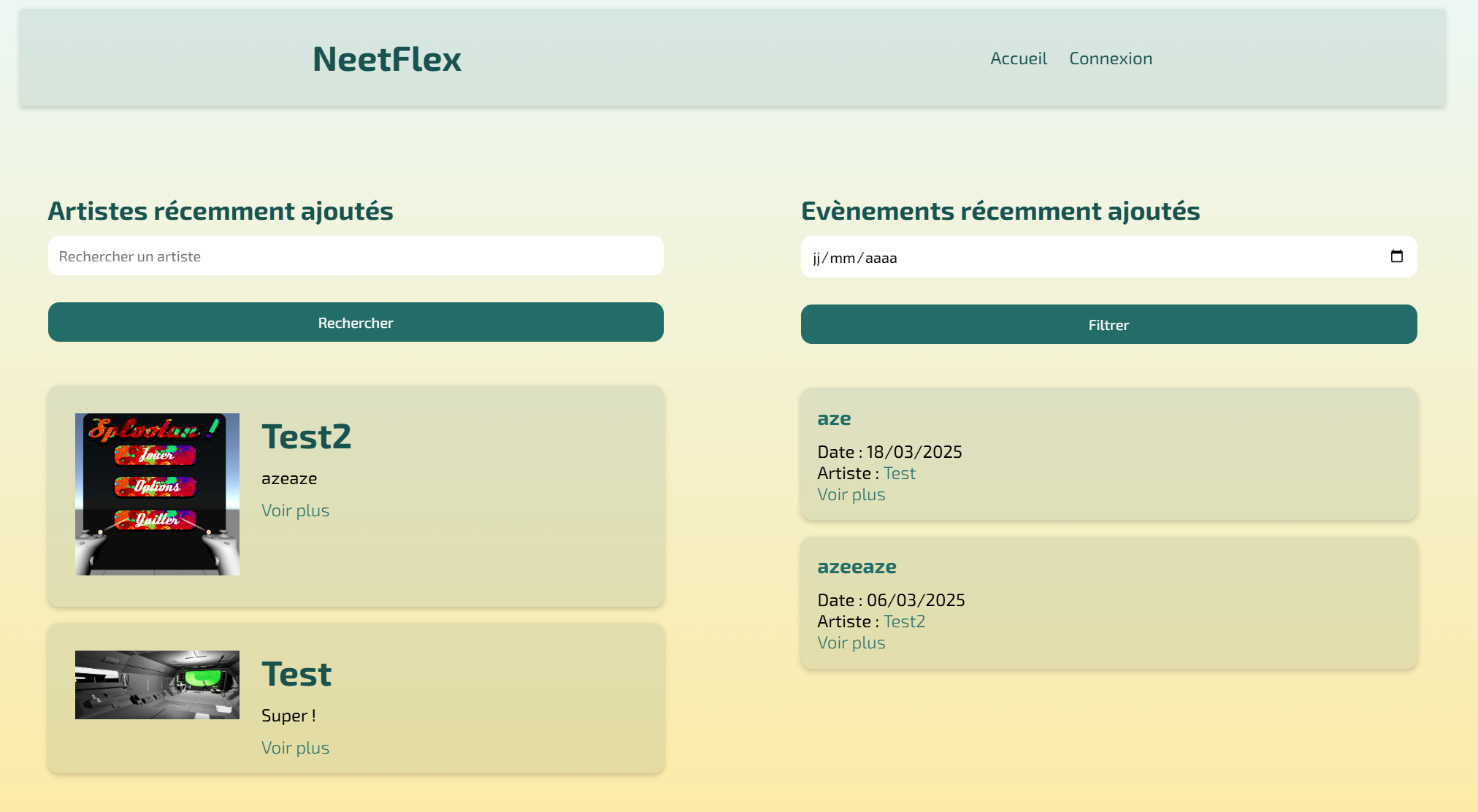Open the Test artist thumbnail image
The width and height of the screenshot is (1478, 812).
click(x=157, y=685)
